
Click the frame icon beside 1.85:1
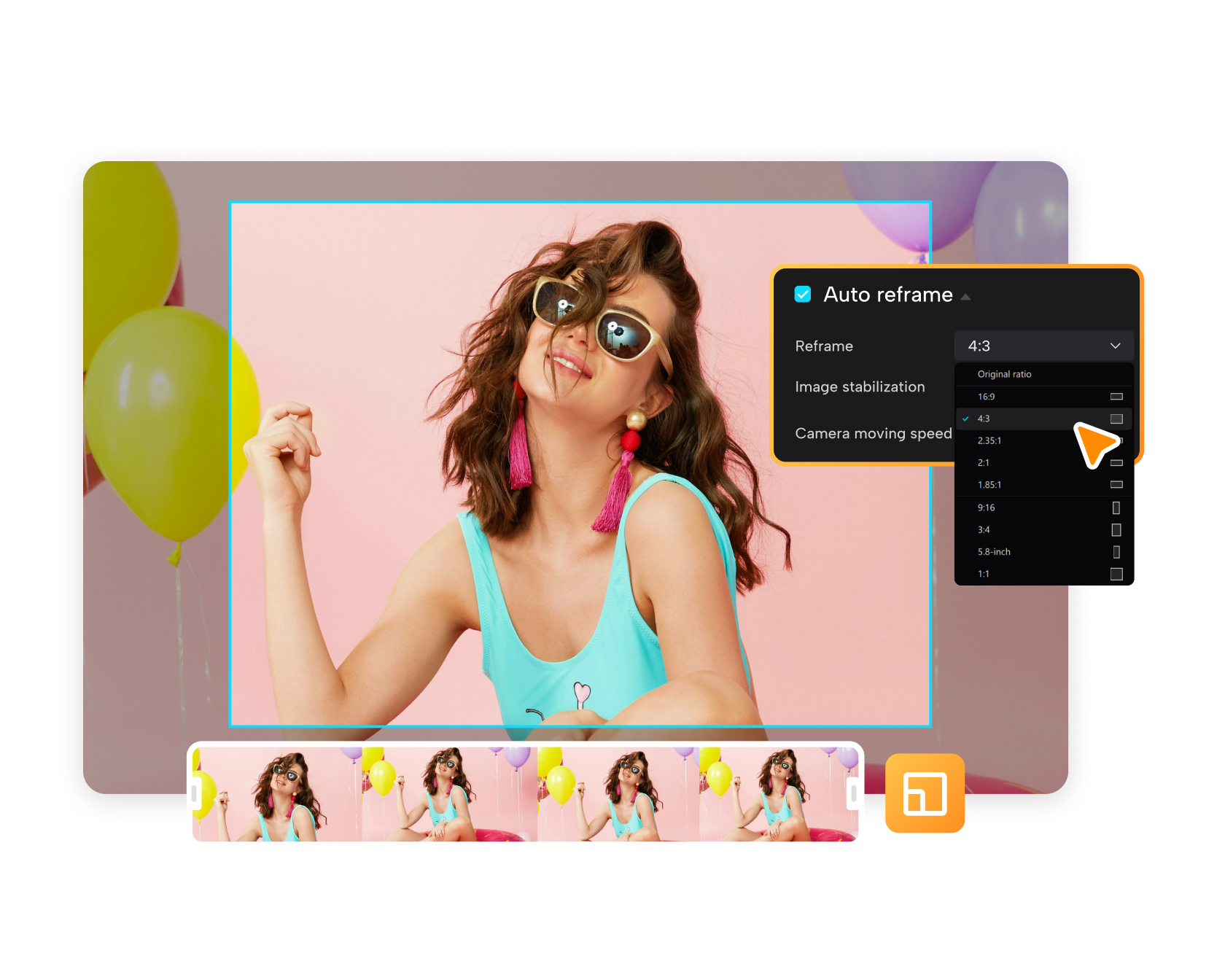tap(1116, 484)
